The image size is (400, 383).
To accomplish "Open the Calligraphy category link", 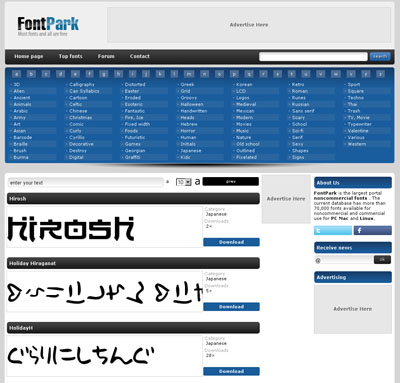I will (x=82, y=85).
